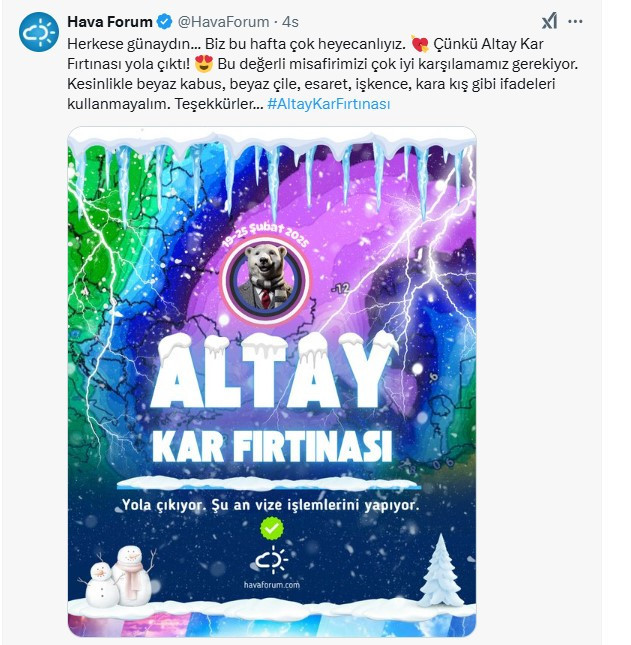Click the Hava Forum display name

click(110, 21)
